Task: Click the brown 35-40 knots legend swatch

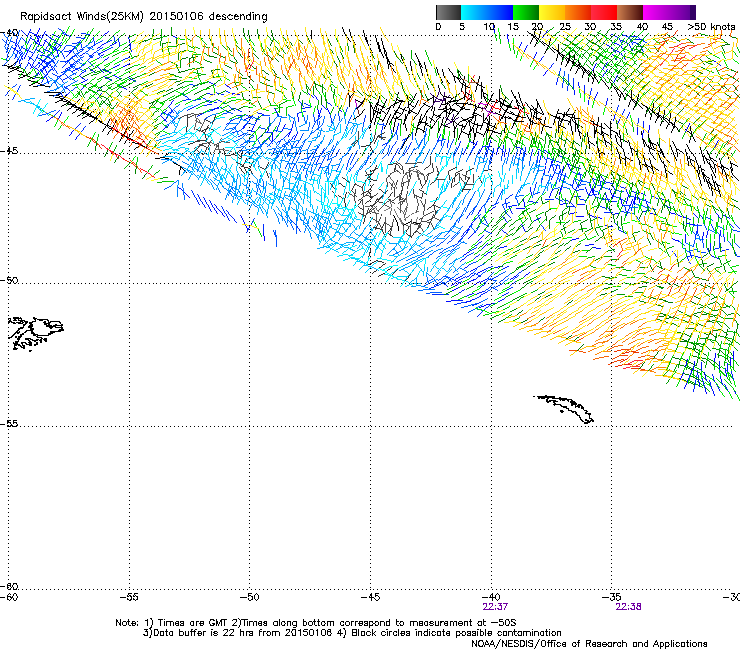Action: point(630,12)
